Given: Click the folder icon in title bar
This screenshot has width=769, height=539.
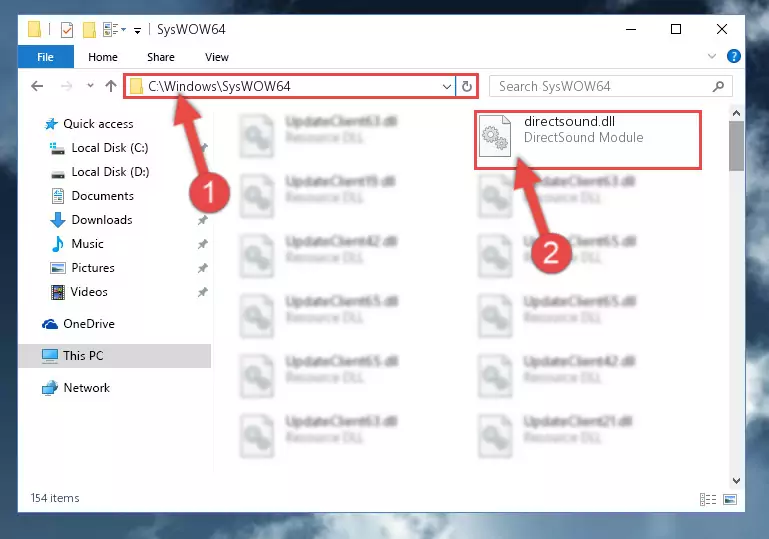Looking at the screenshot, I should (34, 29).
